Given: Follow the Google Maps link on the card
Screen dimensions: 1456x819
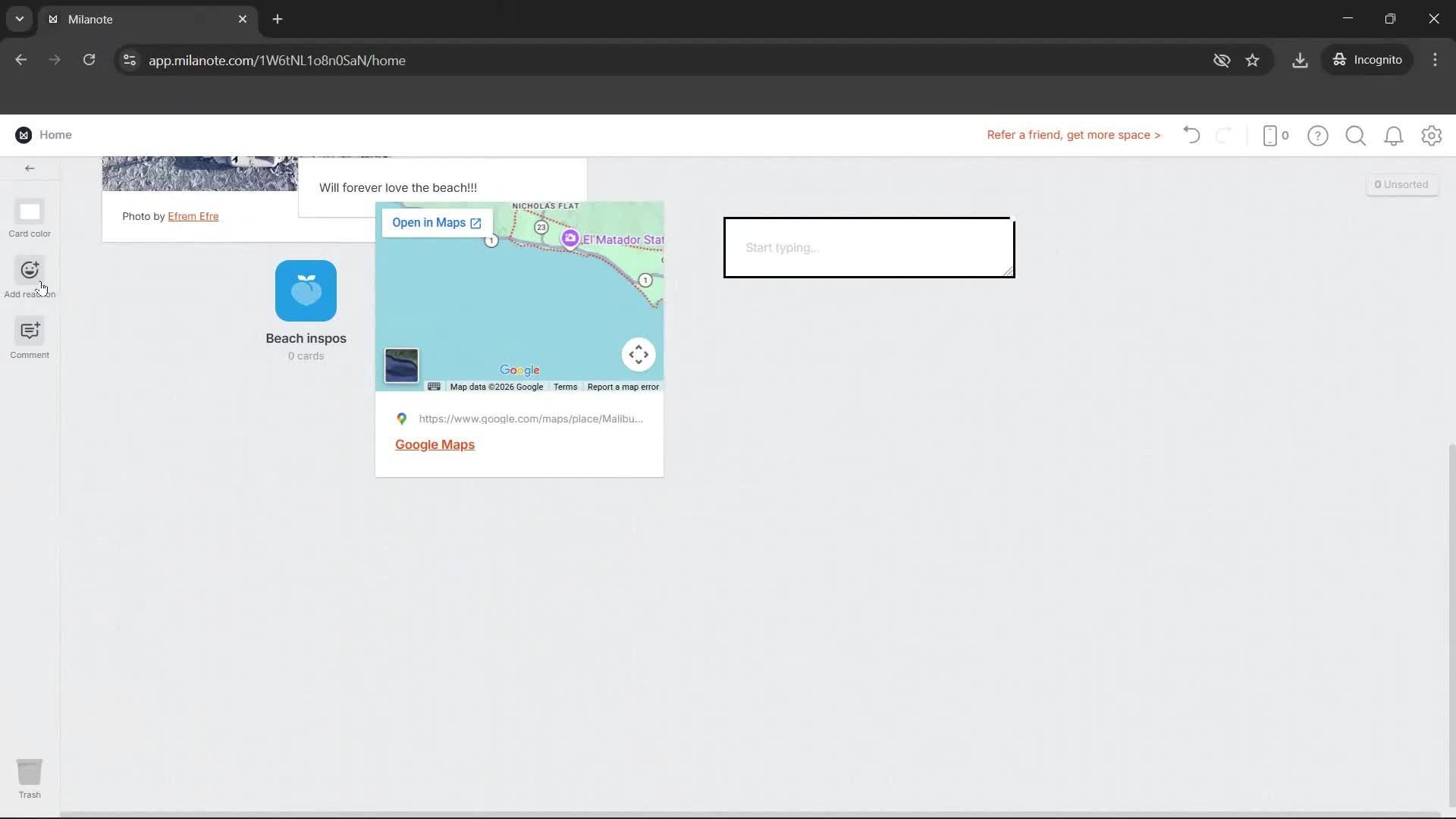Looking at the screenshot, I should pyautogui.click(x=434, y=444).
